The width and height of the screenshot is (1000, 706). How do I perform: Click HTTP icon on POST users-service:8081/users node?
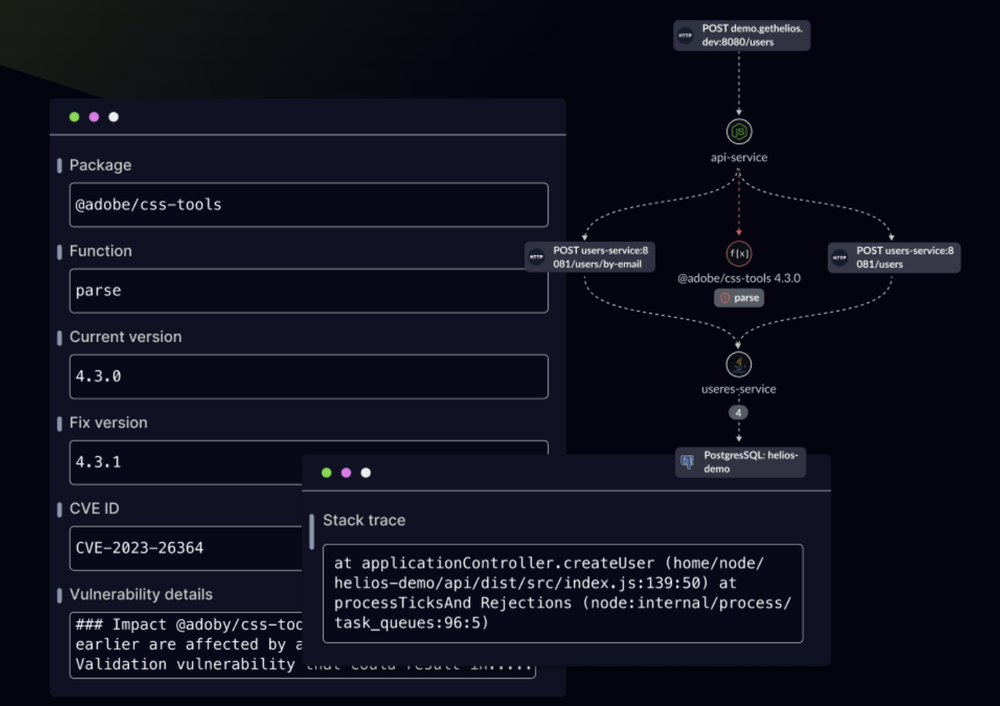pyautogui.click(x=839, y=258)
